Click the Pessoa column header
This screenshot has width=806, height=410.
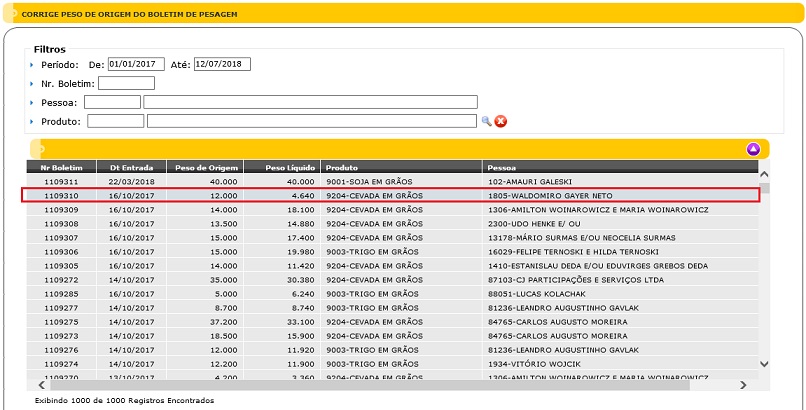pos(620,167)
